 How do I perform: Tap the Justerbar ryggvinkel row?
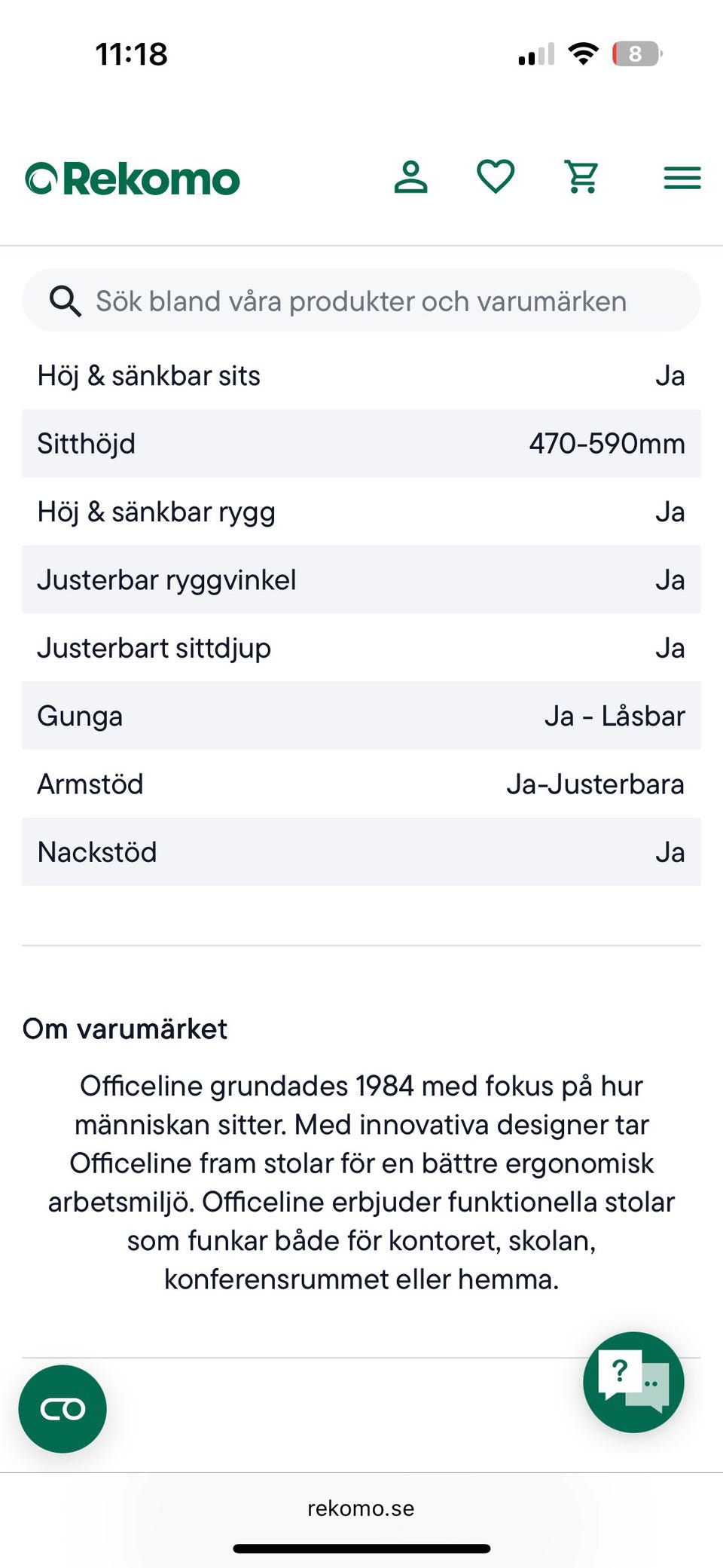point(361,580)
